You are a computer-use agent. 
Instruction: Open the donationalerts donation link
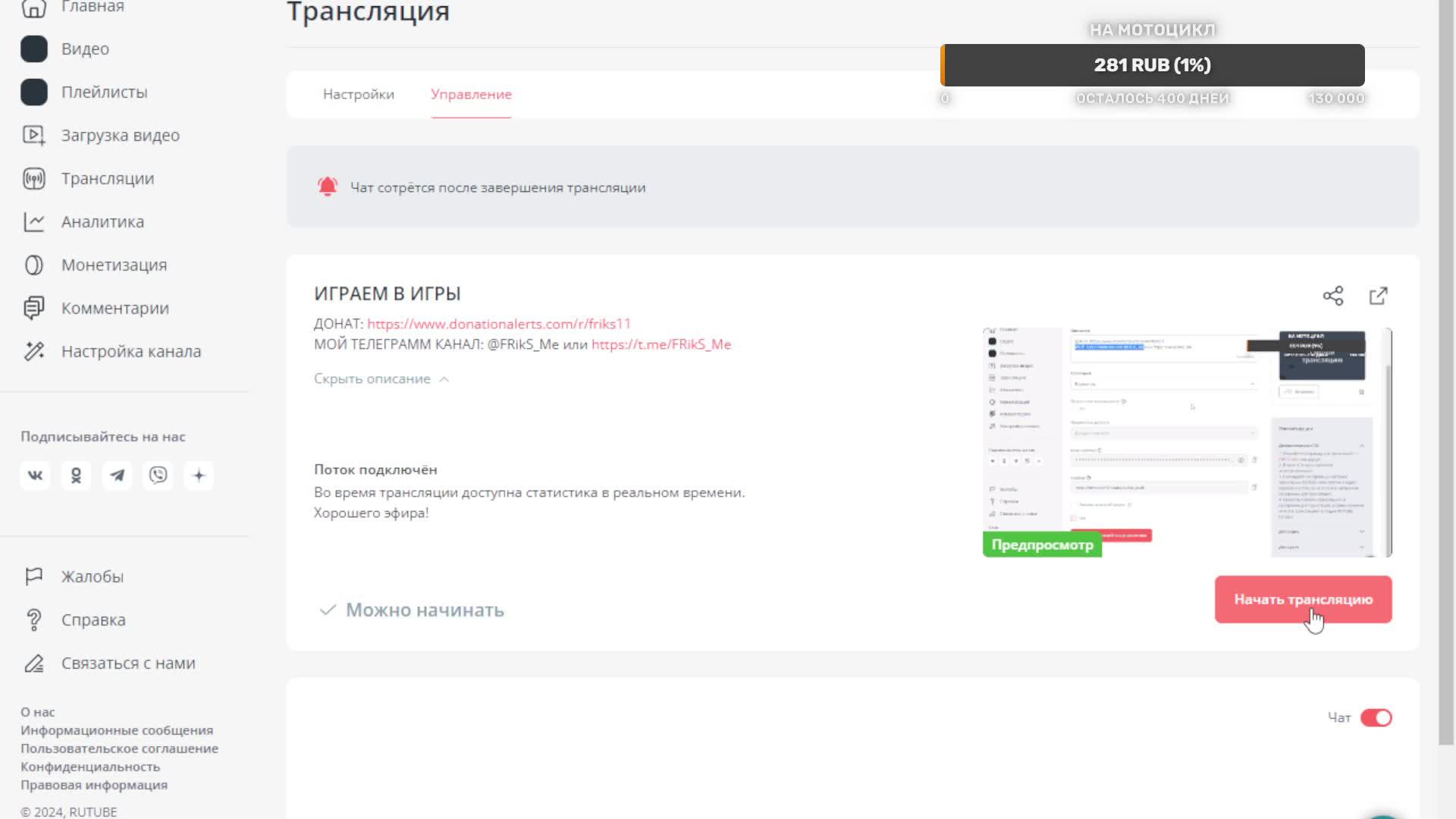point(498,324)
